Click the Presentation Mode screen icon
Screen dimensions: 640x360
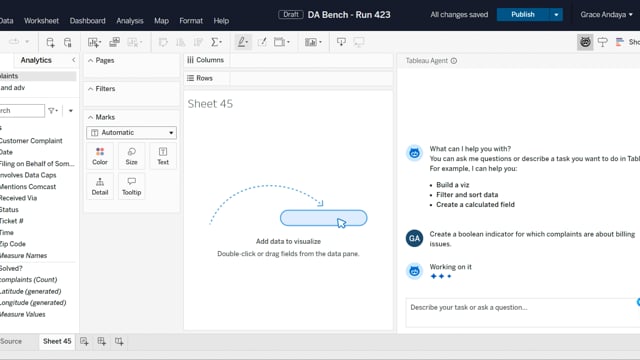(x=359, y=42)
